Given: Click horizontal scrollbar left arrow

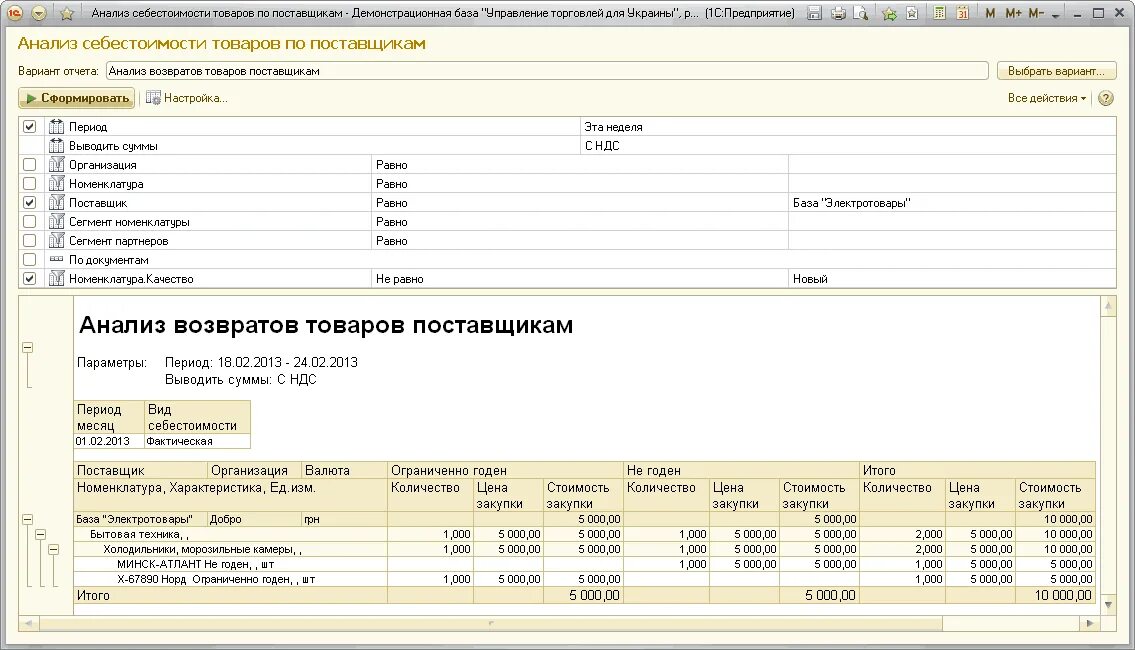Looking at the screenshot, I should click(29, 623).
